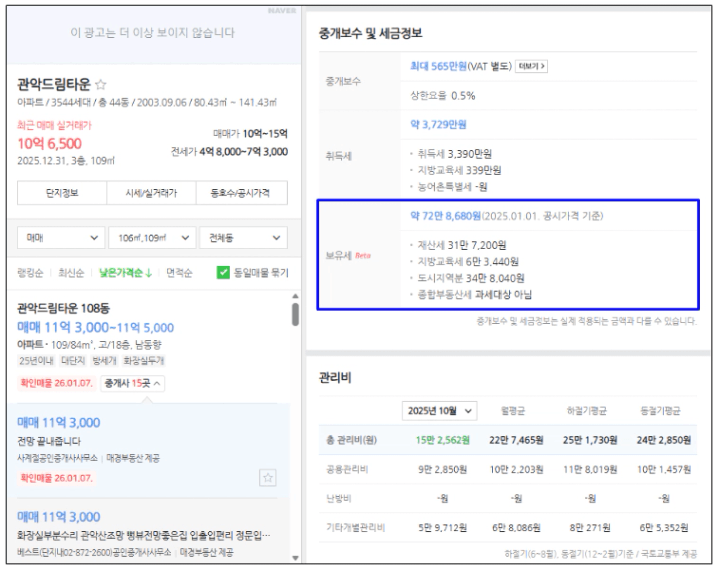
Task: Open the 매매 11억 3,000~11억 5,000 listing
Action: [95, 327]
